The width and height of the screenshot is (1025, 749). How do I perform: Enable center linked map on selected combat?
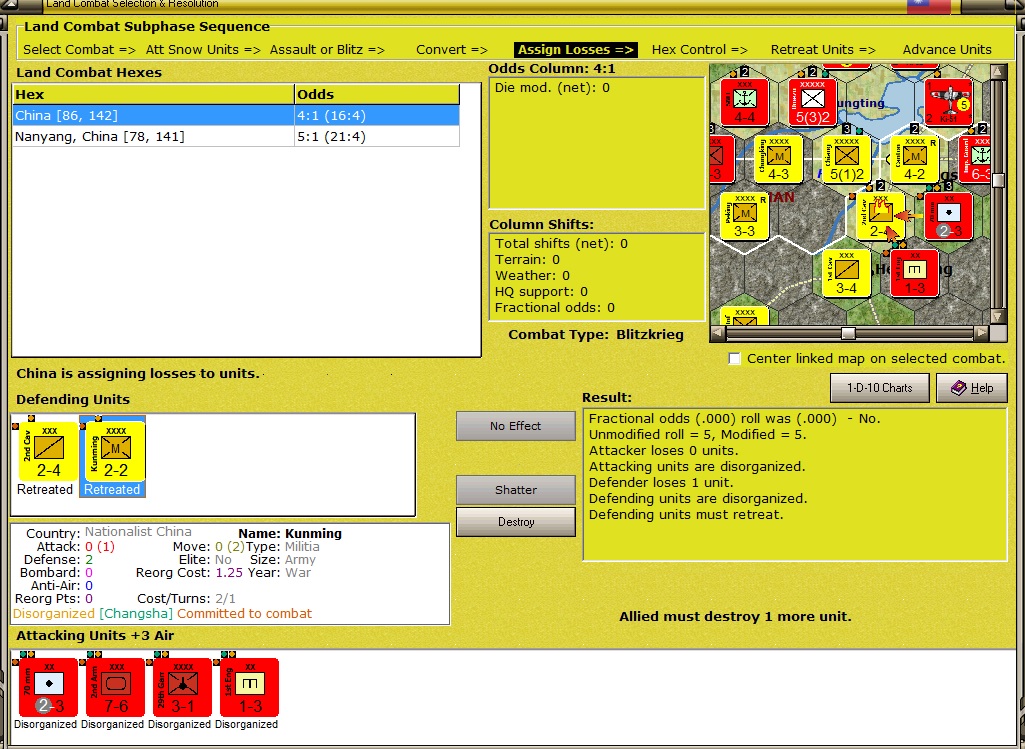click(734, 358)
